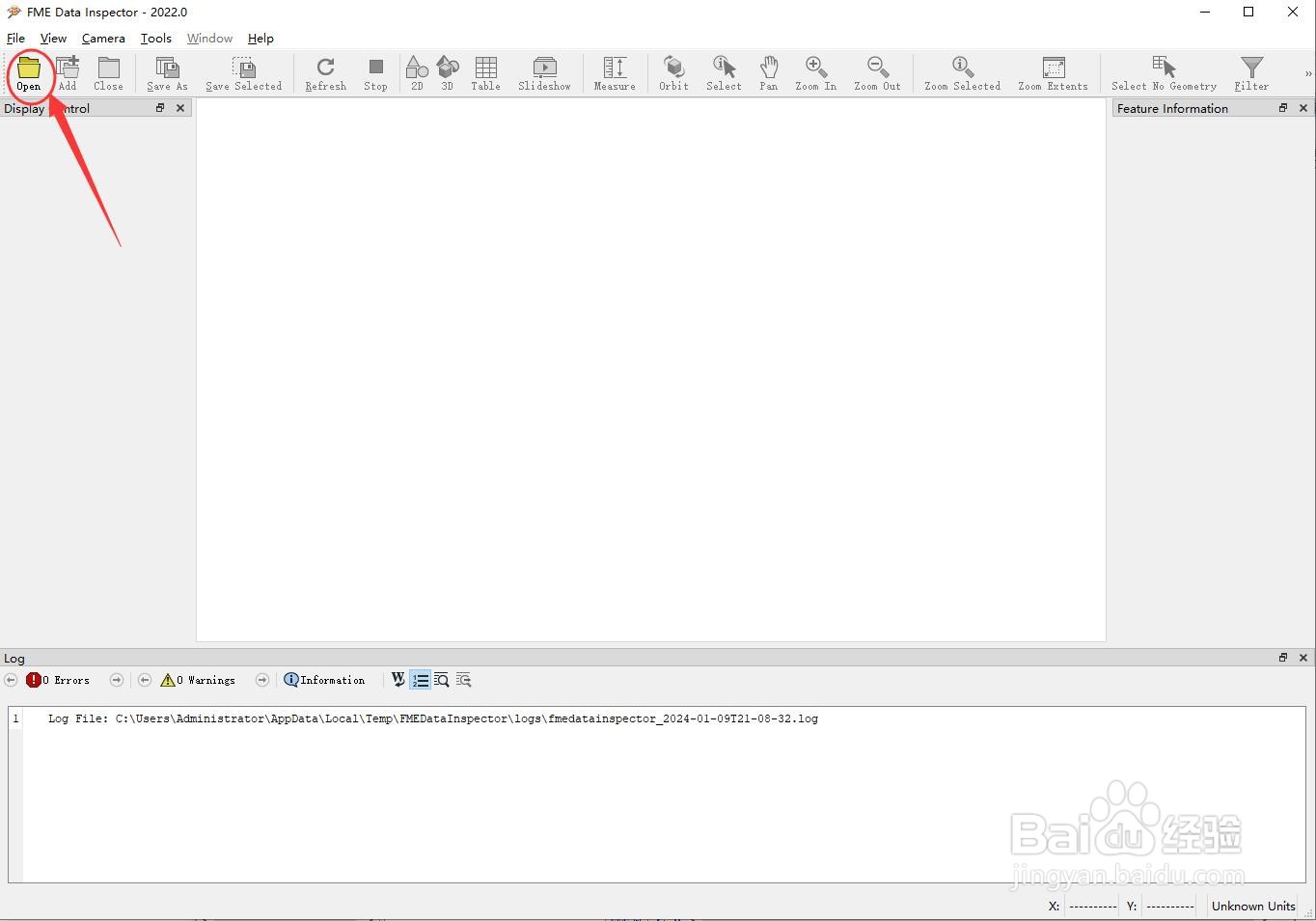Click the empty map view canvas
The height and width of the screenshot is (921, 1316).
(x=651, y=369)
